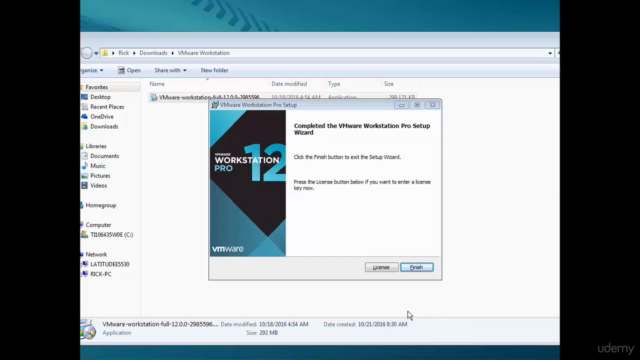This screenshot has width=640, height=360.
Task: Click the RICK-PC computer icon
Action: (x=84, y=274)
